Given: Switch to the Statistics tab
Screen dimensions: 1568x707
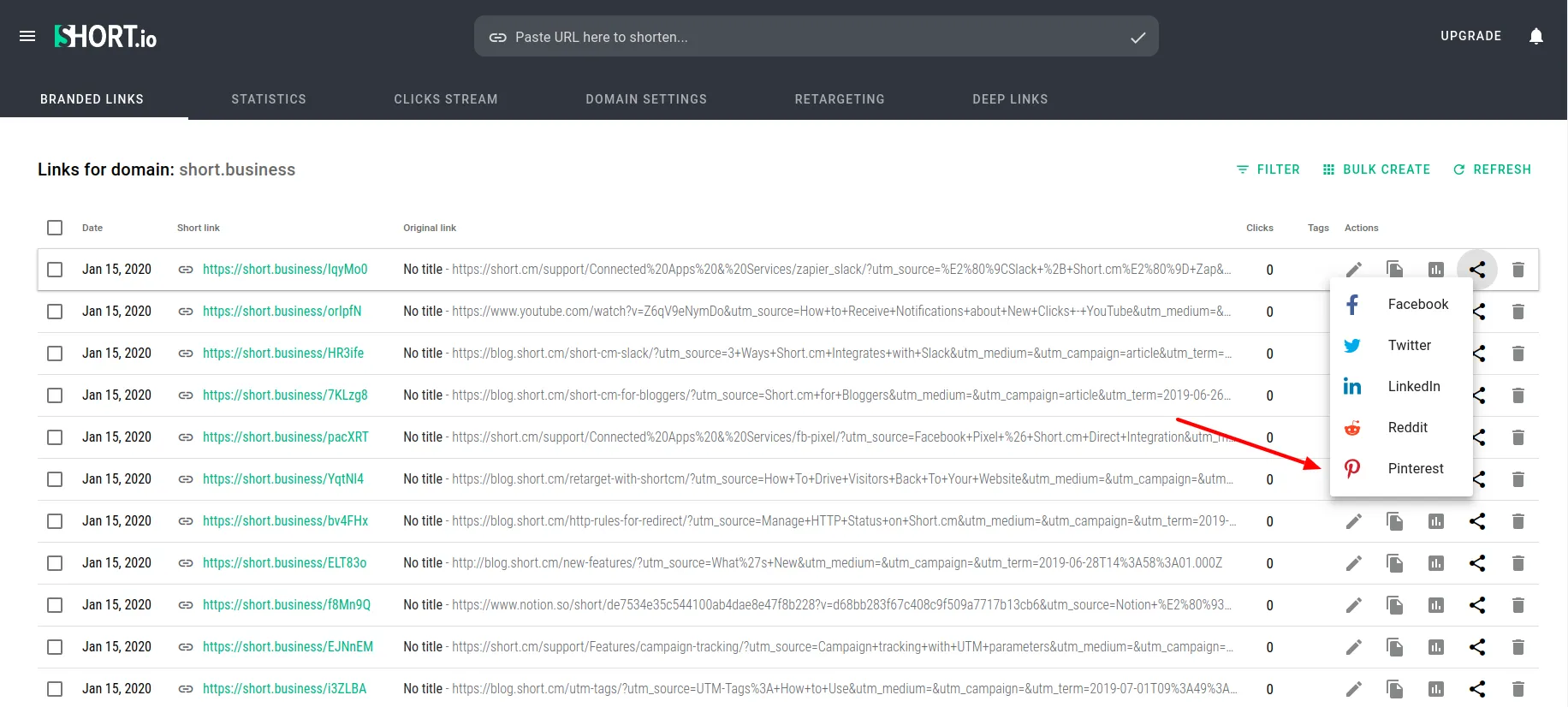Looking at the screenshot, I should click(x=269, y=99).
